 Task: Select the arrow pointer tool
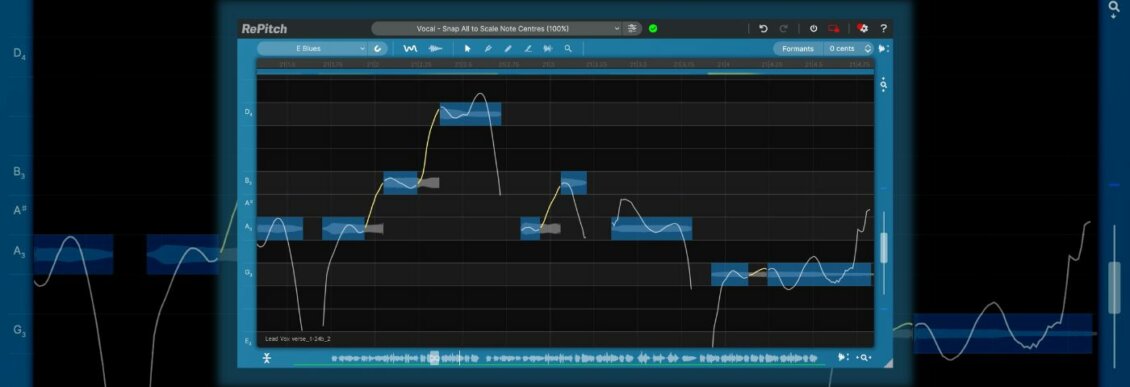click(x=468, y=48)
